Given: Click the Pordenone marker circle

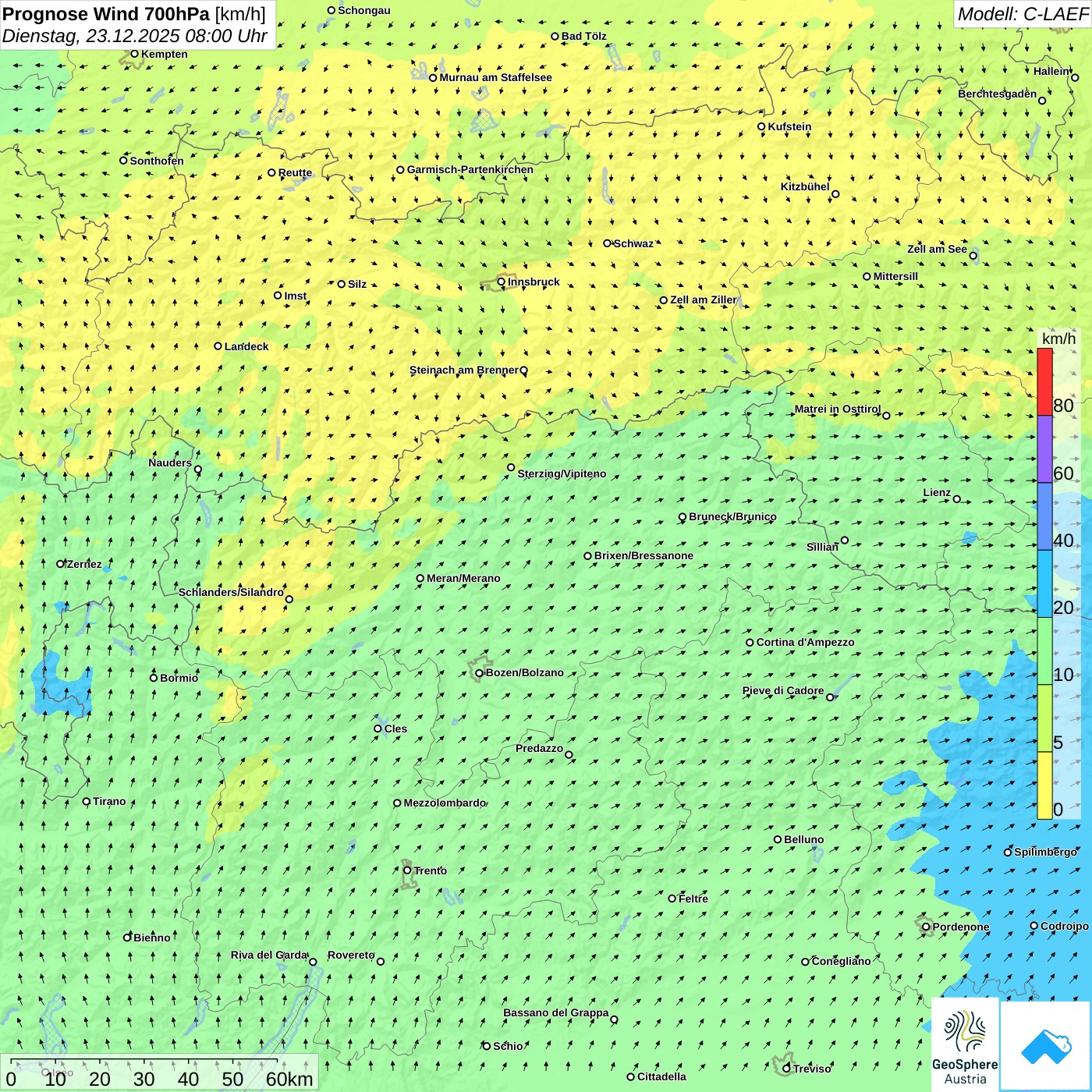Looking at the screenshot, I should [926, 927].
